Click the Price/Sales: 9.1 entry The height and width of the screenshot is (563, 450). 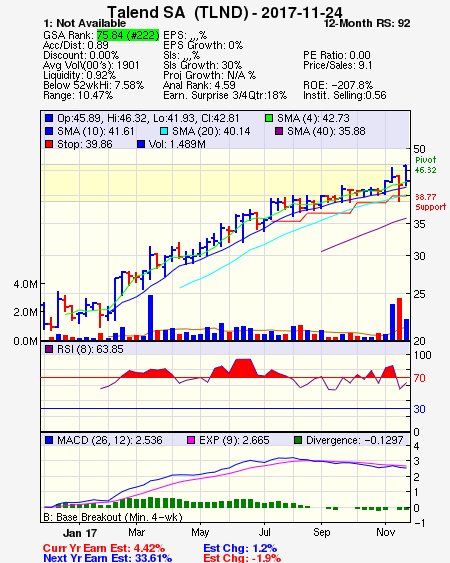(338, 65)
